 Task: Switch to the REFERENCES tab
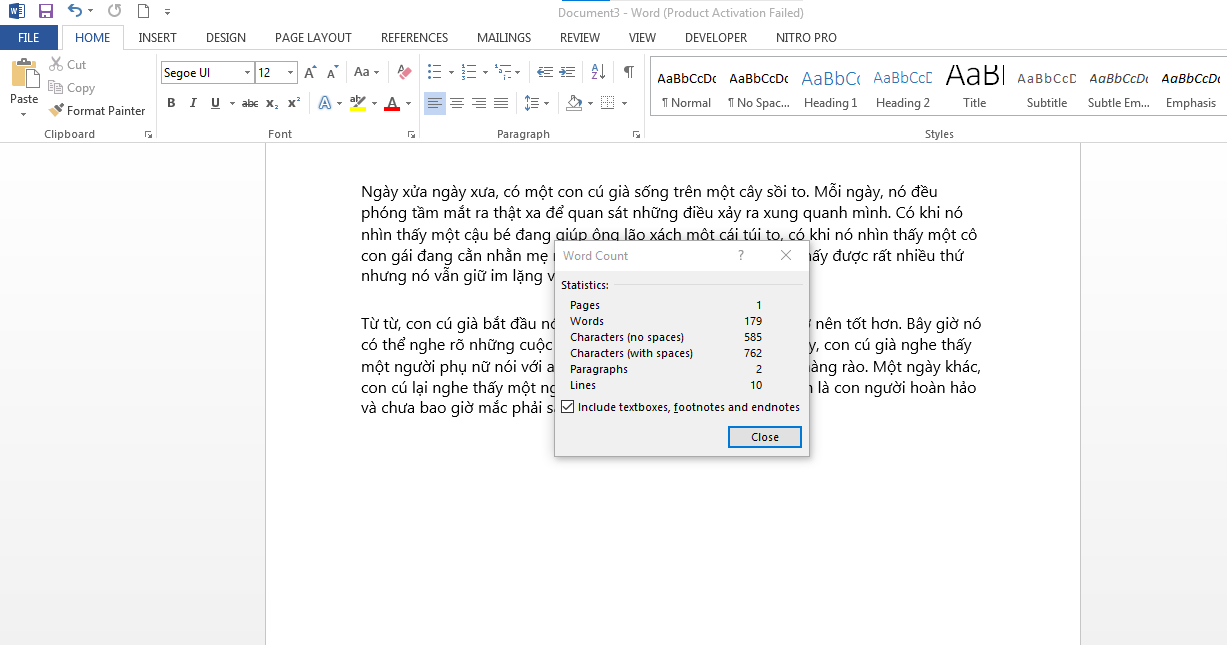point(414,38)
